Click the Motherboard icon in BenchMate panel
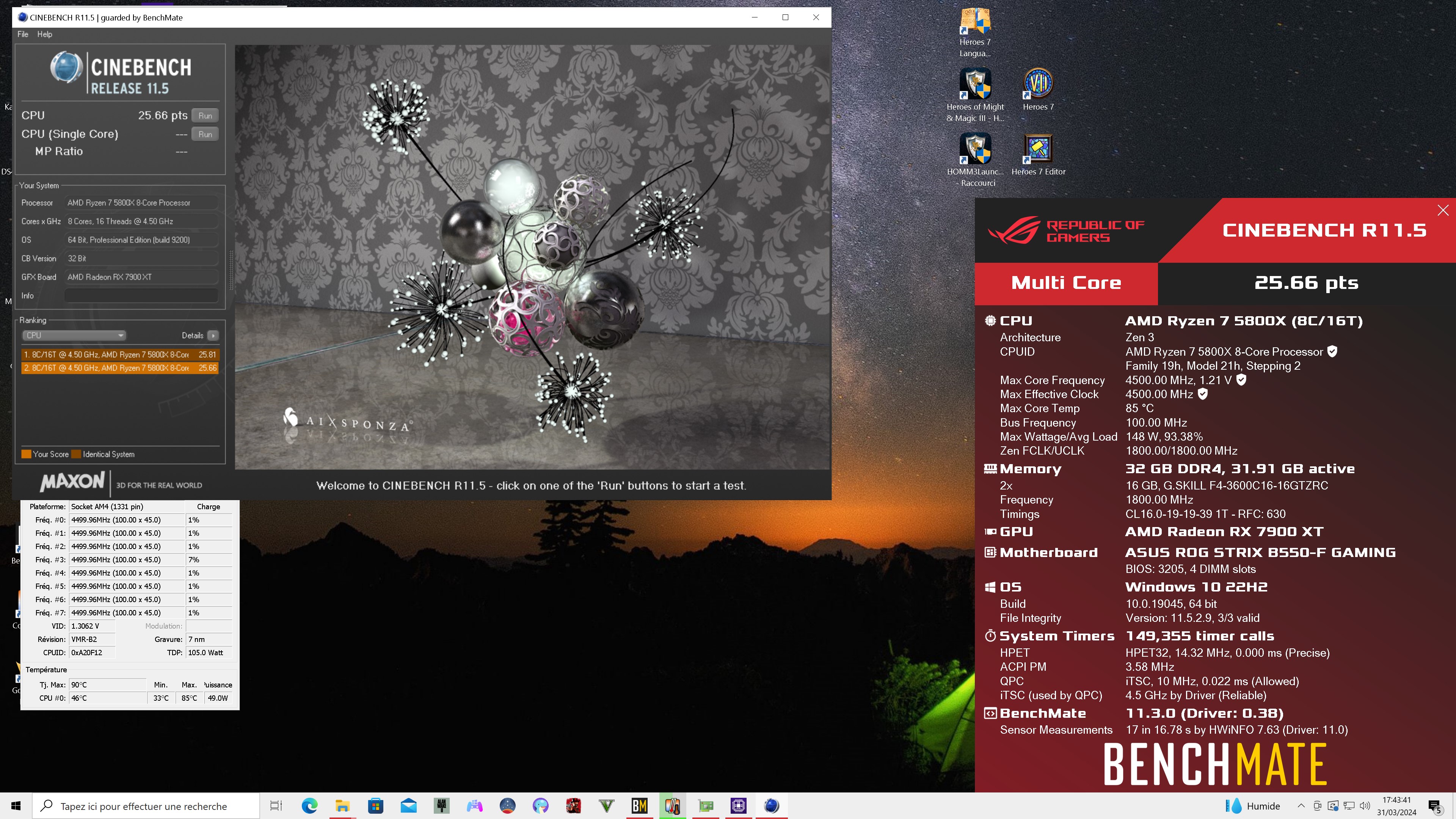This screenshot has height=819, width=1456. (x=990, y=552)
